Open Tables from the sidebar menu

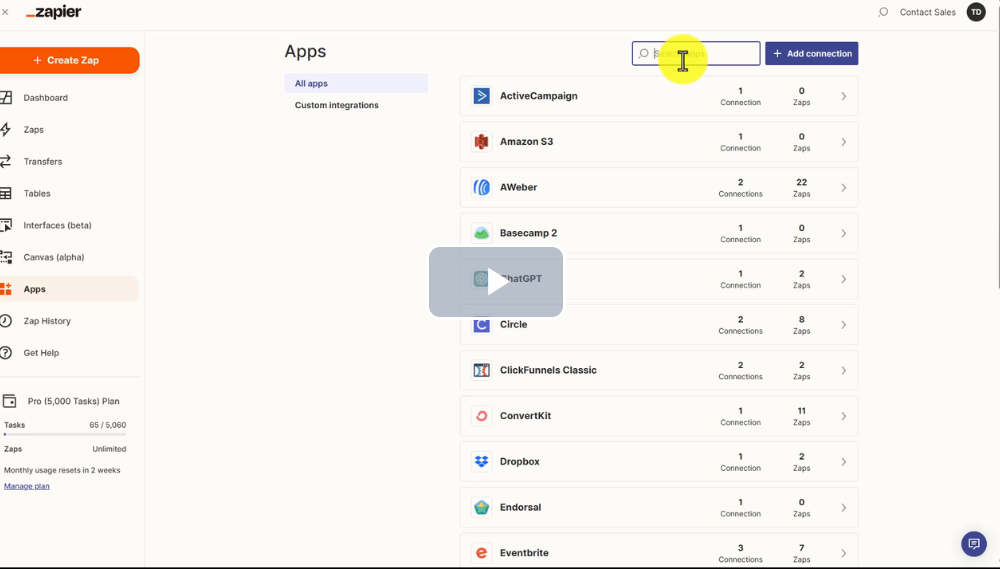click(37, 193)
